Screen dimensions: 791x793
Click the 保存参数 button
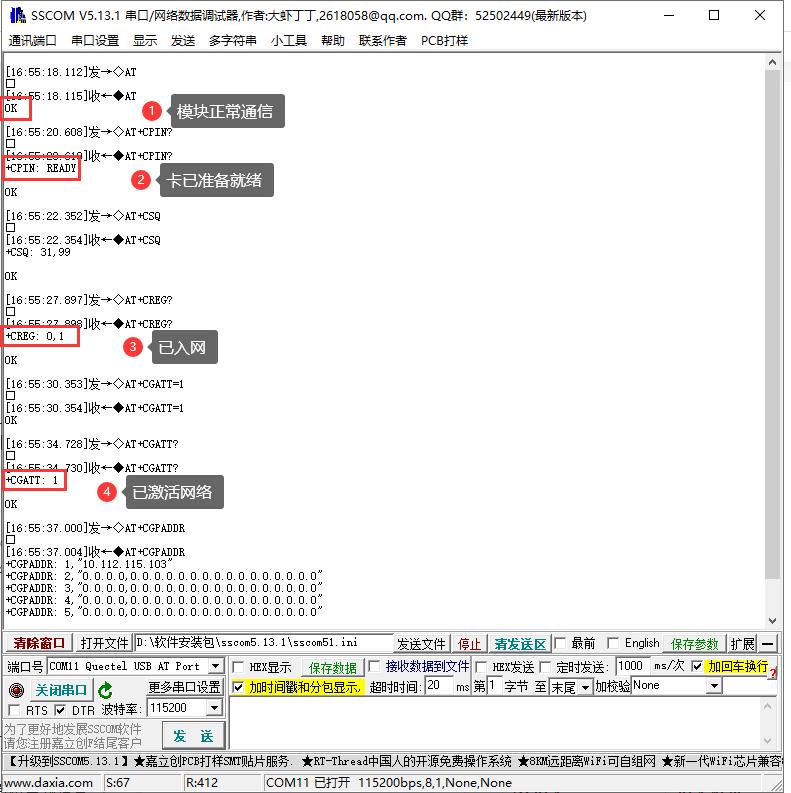point(694,644)
